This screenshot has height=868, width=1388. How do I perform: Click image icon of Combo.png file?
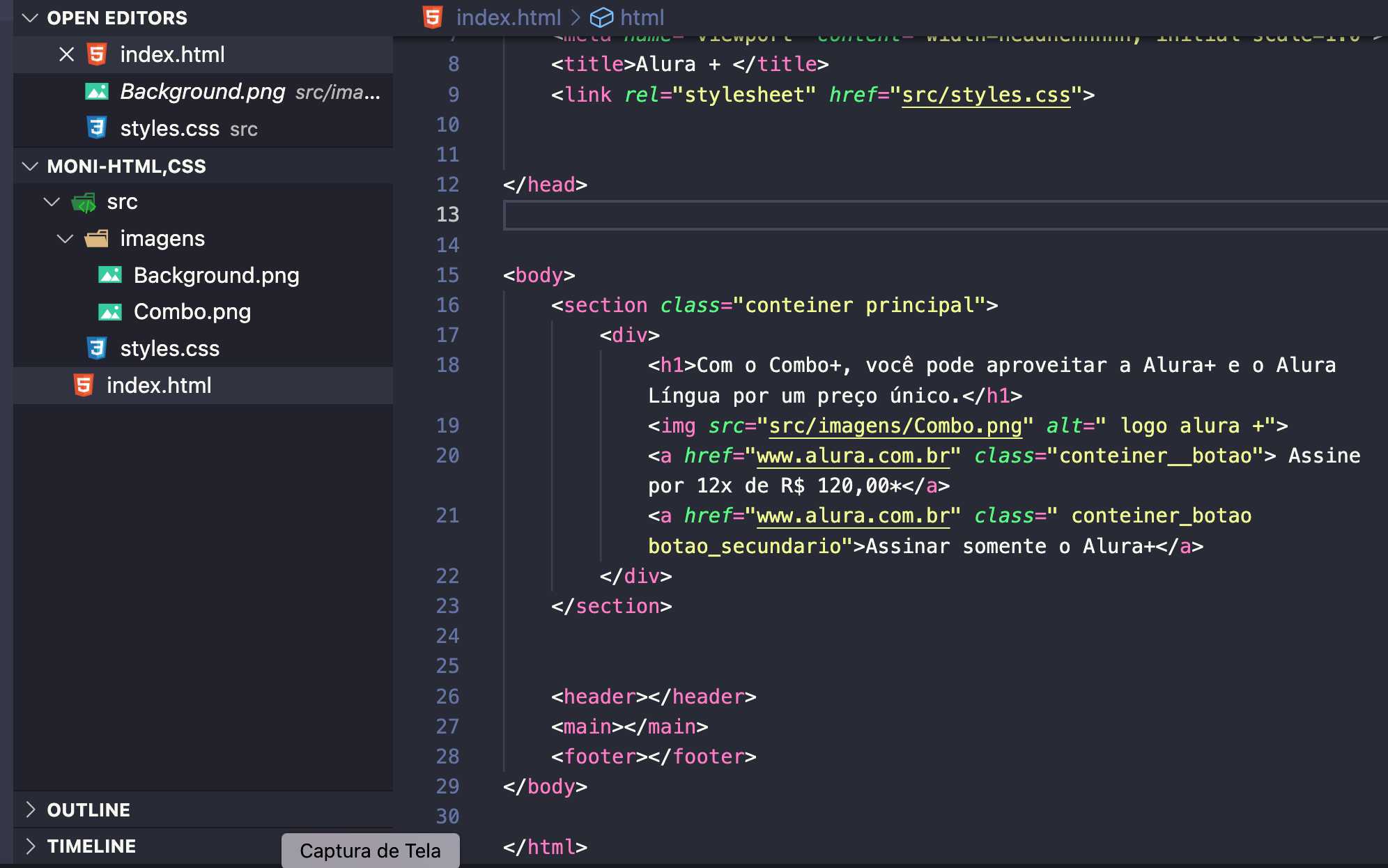tap(110, 312)
